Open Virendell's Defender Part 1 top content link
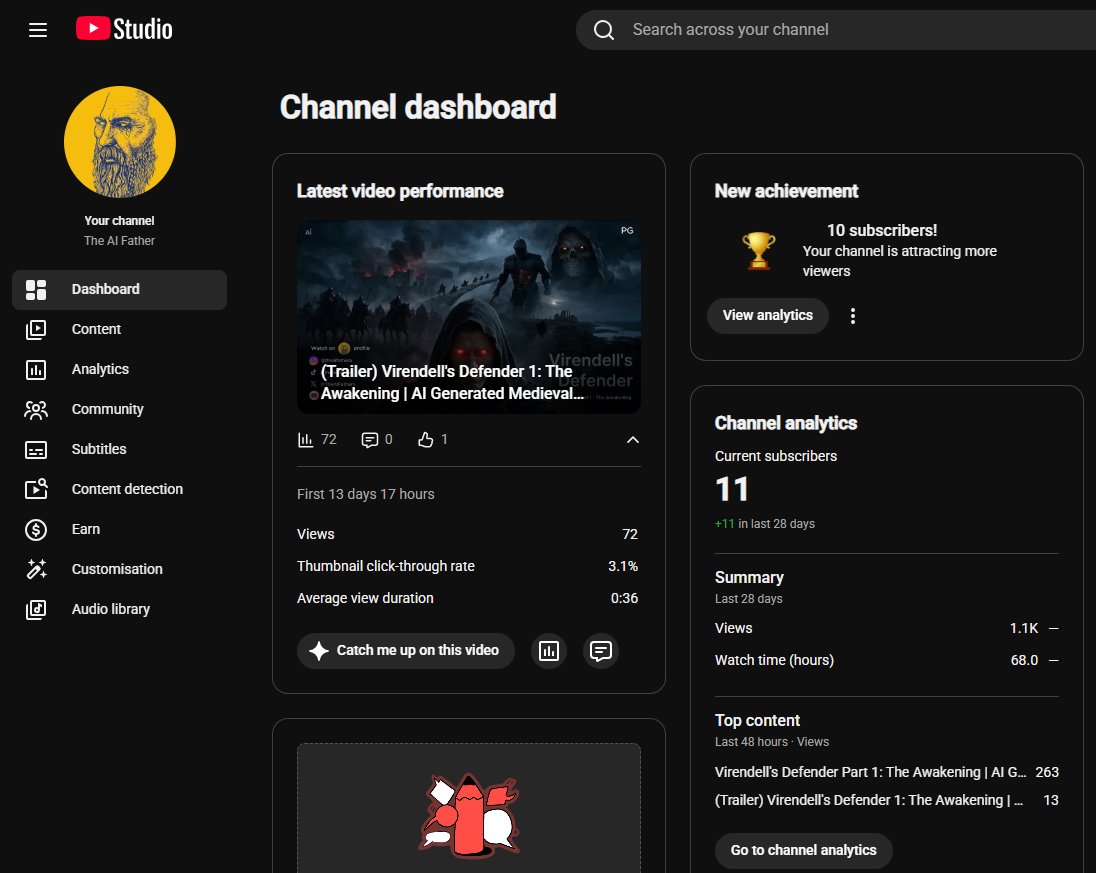Viewport: 1096px width, 873px height. pyautogui.click(x=870, y=772)
